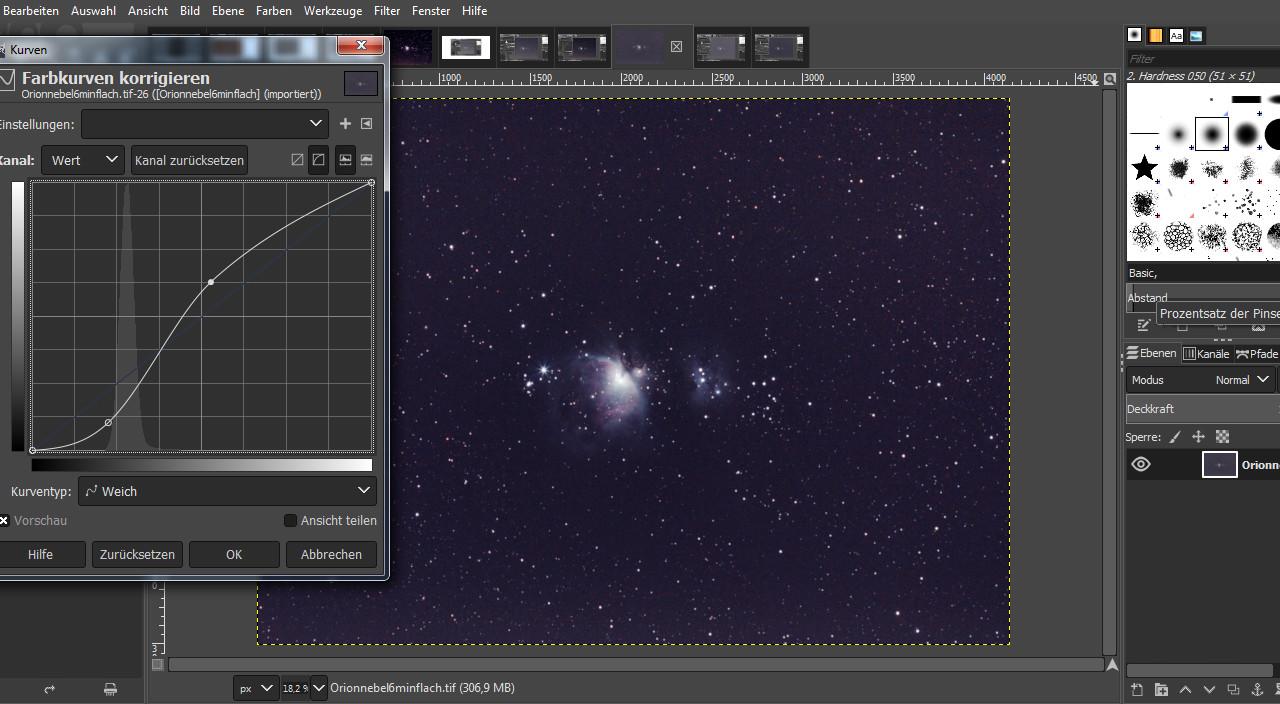
Task: Edit the selected brush (pencil icon)
Action: click(1144, 325)
